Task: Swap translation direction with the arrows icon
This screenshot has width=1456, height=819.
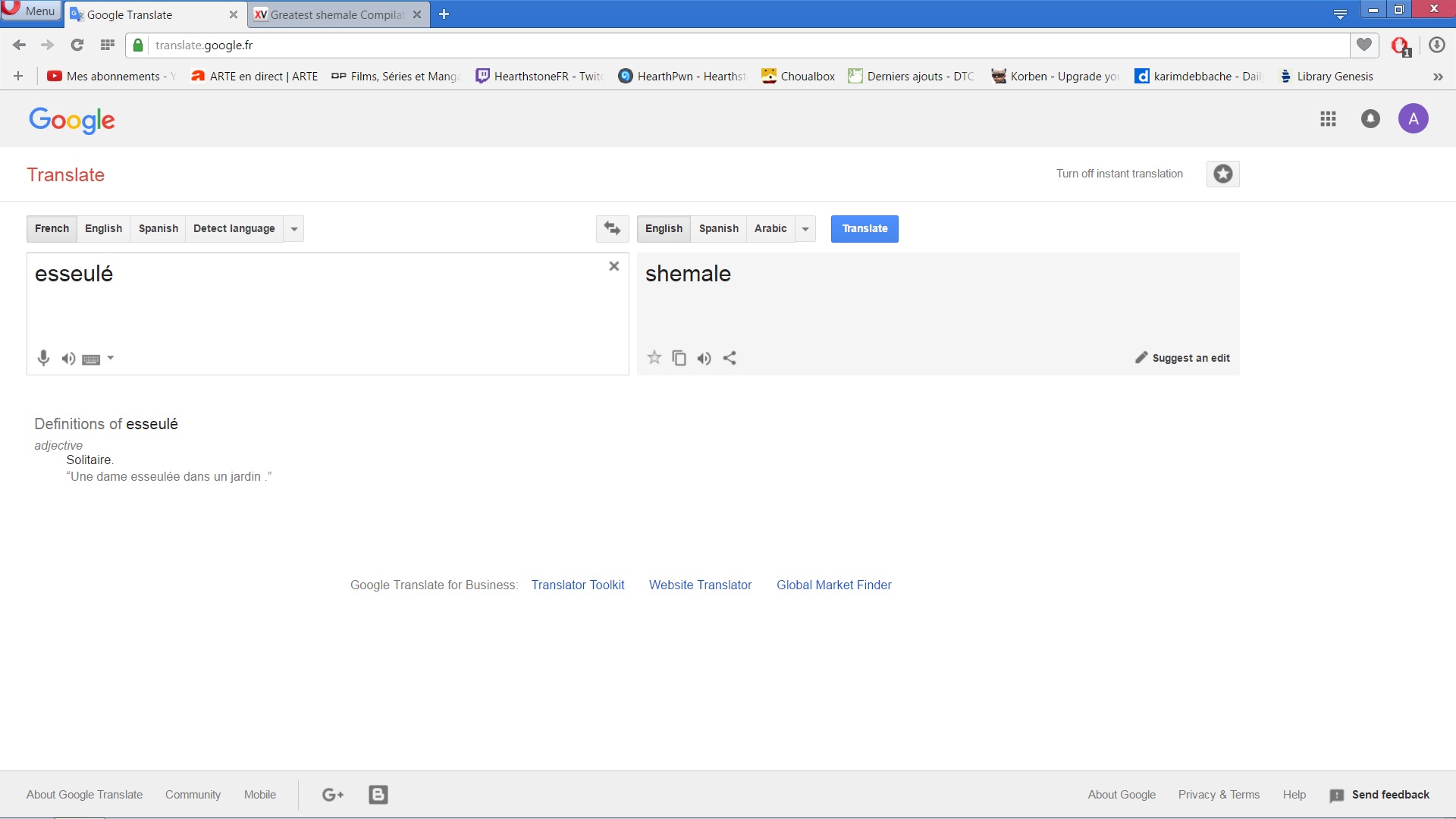Action: [612, 228]
